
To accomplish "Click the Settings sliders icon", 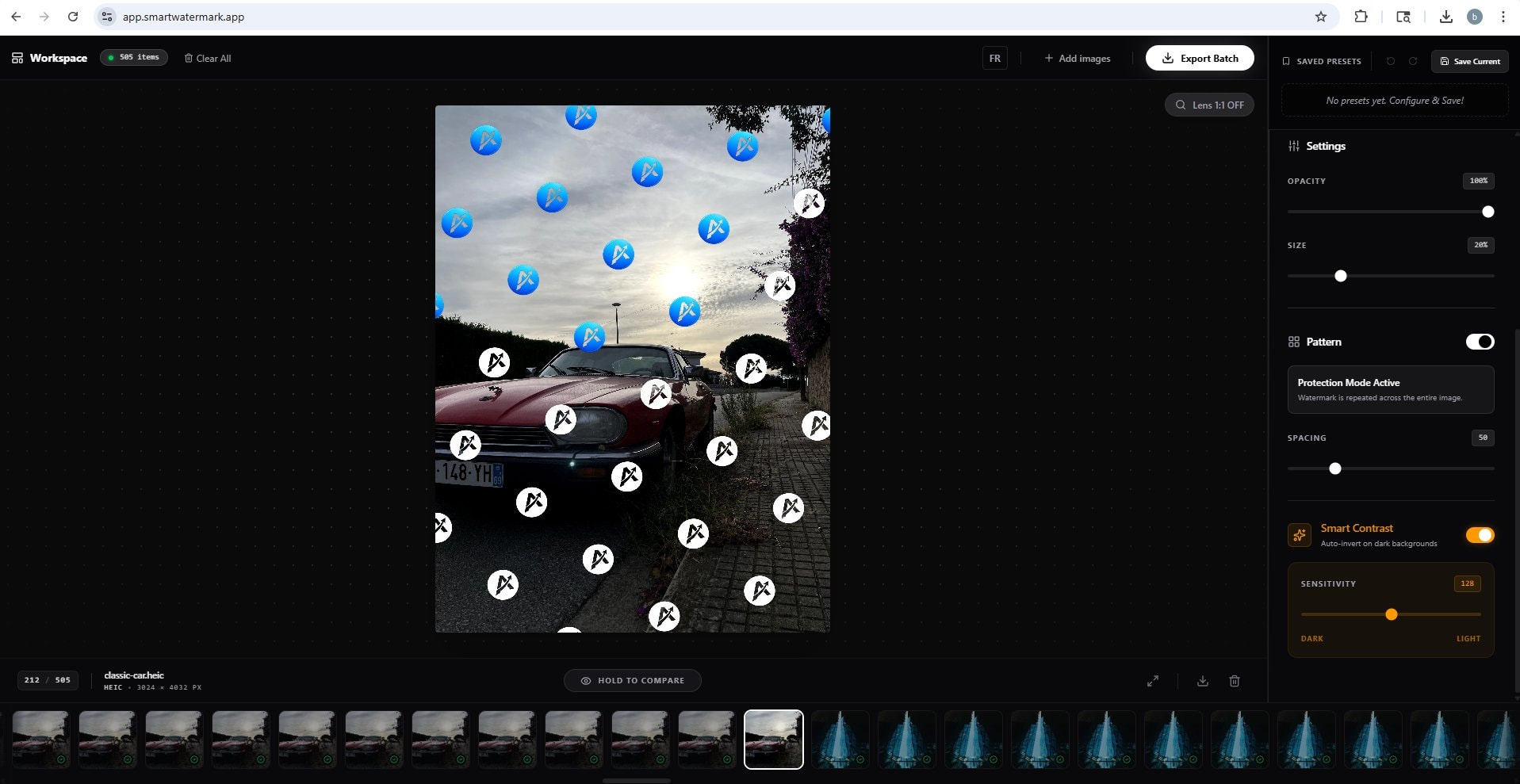I will pyautogui.click(x=1294, y=146).
